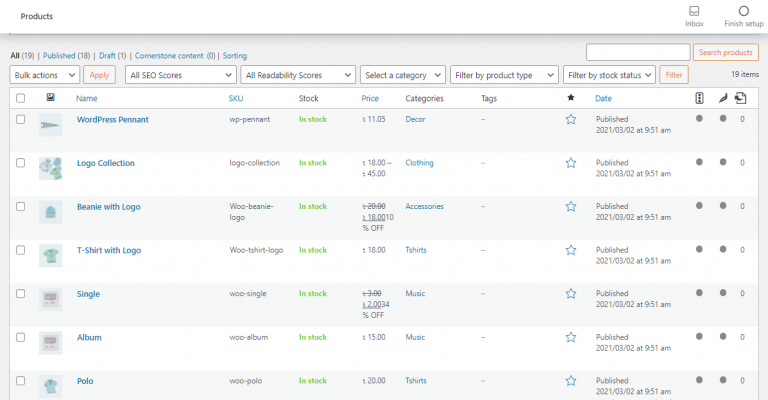
Task: Open the Filter by stock status dropdown
Action: [x=609, y=75]
